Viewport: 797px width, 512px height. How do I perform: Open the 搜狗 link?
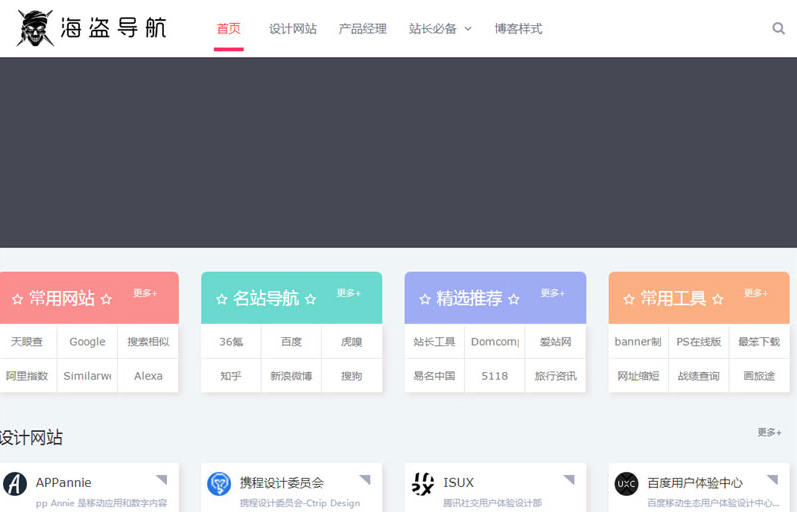[352, 376]
